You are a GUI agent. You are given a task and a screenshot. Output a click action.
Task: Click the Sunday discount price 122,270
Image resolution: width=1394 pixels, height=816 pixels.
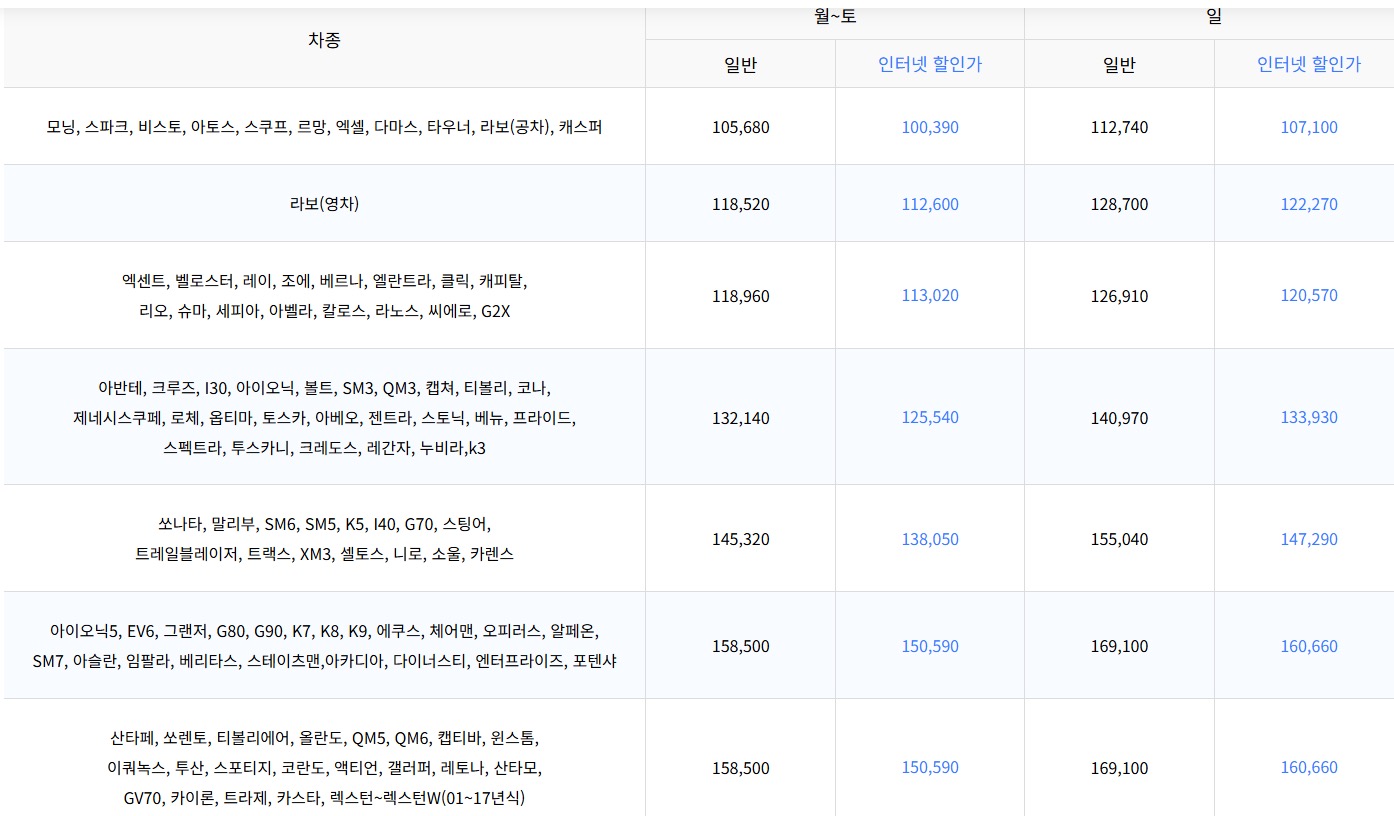click(1309, 204)
